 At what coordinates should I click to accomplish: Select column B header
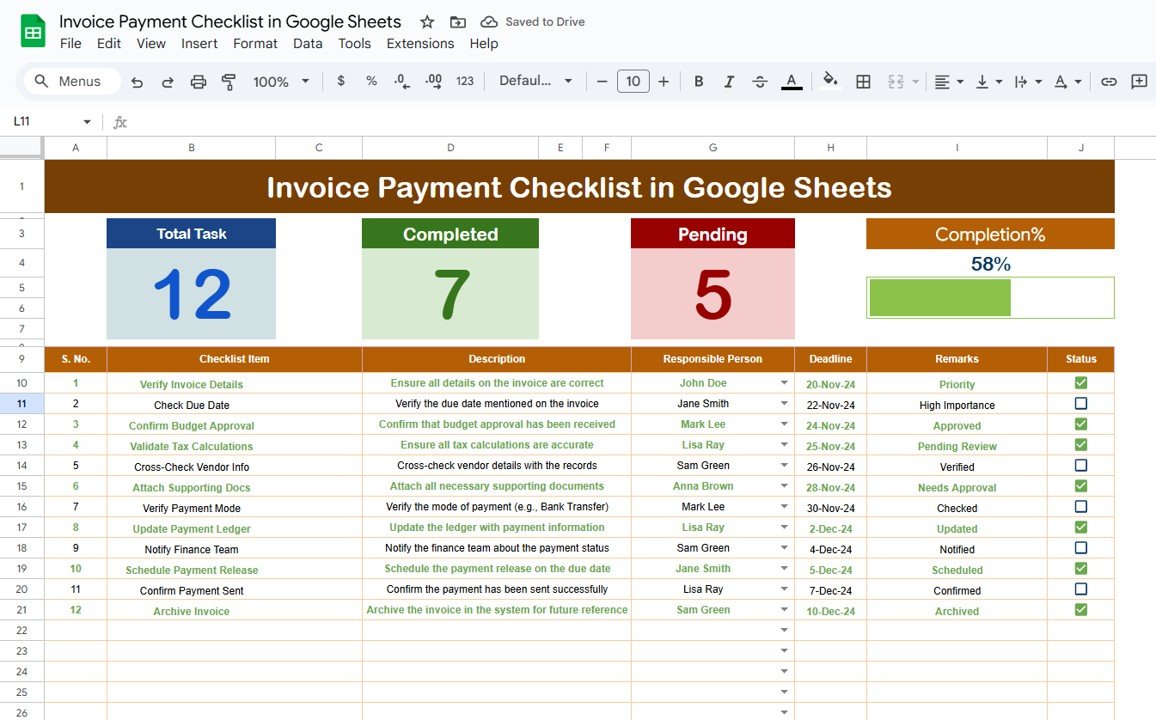[x=192, y=147]
